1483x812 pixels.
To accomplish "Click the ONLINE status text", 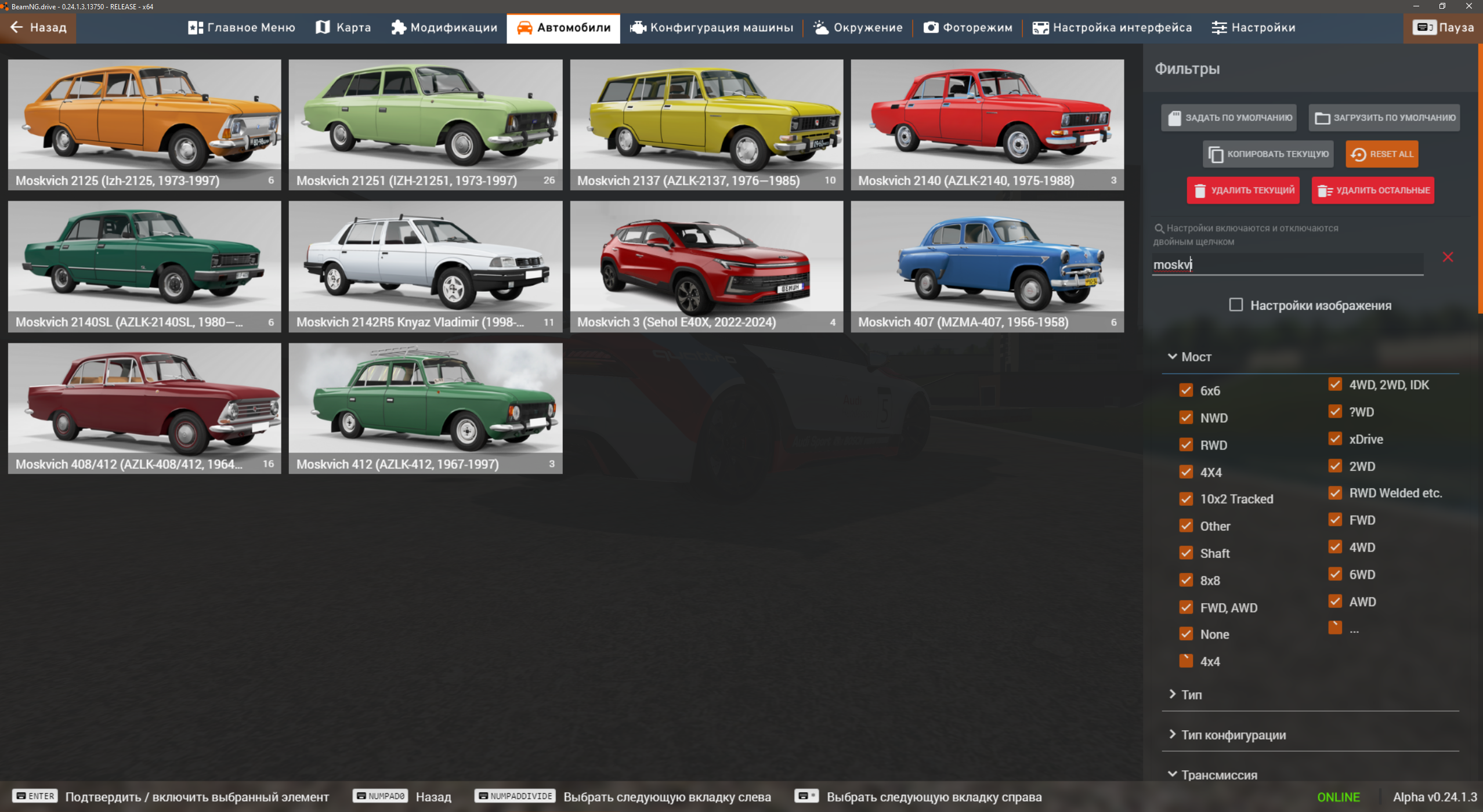I will (x=1338, y=797).
